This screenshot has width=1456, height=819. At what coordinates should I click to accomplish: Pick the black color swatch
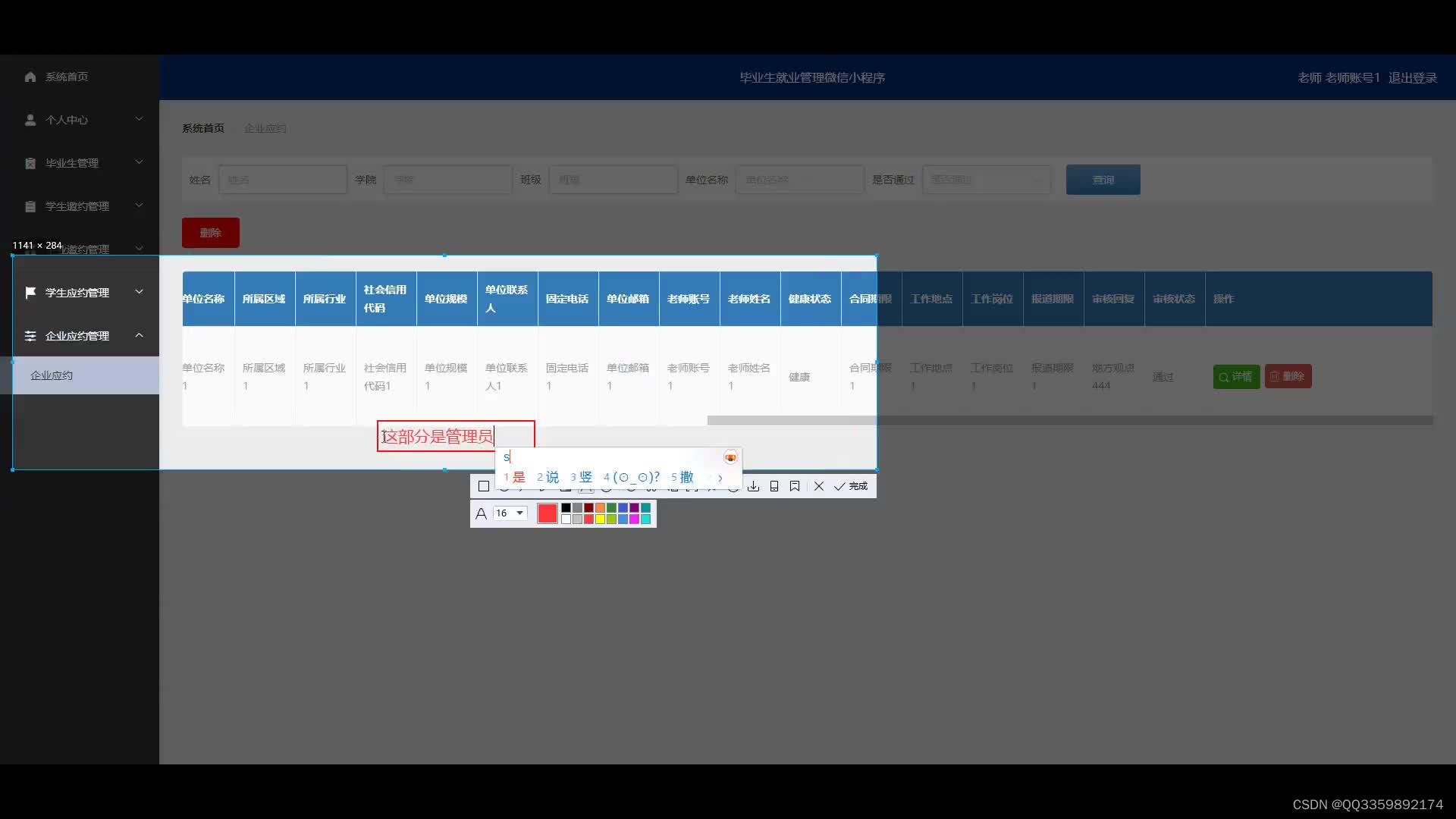tap(566, 508)
